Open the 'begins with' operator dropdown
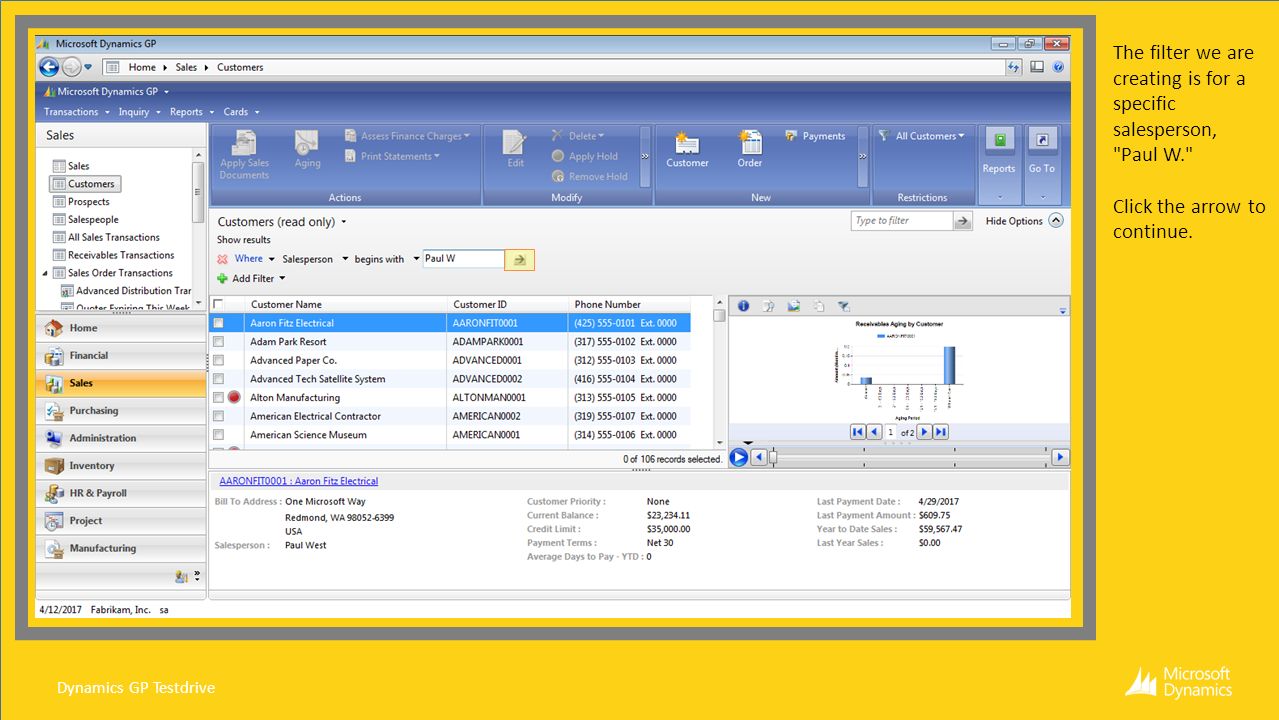Image resolution: width=1279 pixels, height=720 pixels. [x=416, y=259]
